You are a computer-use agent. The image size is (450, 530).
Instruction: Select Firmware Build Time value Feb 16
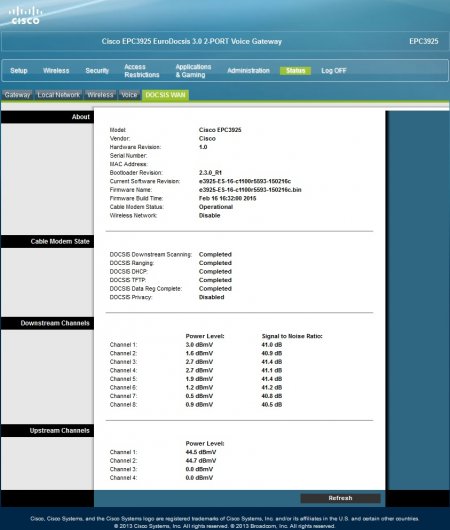(228, 198)
